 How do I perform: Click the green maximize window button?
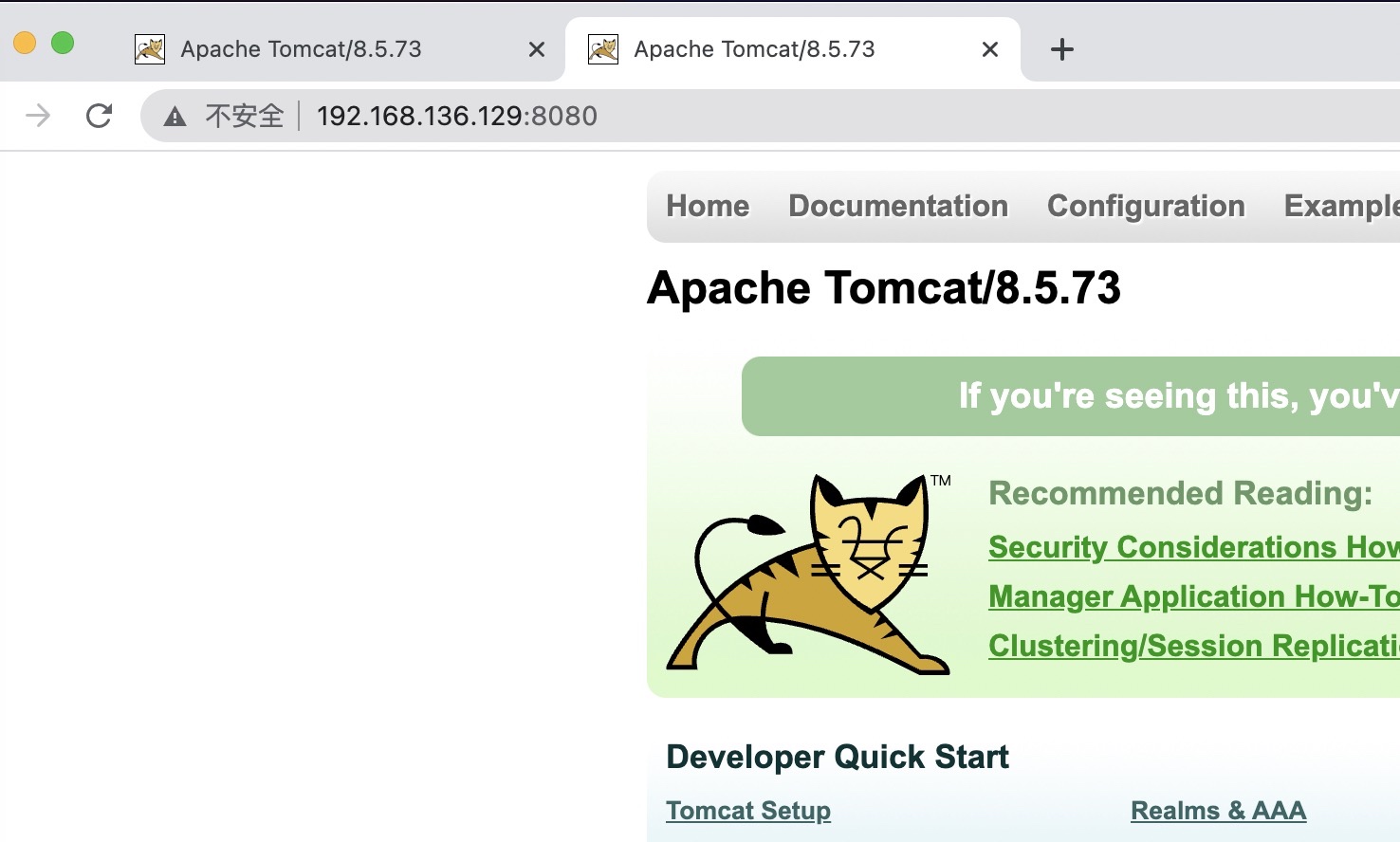[x=63, y=43]
